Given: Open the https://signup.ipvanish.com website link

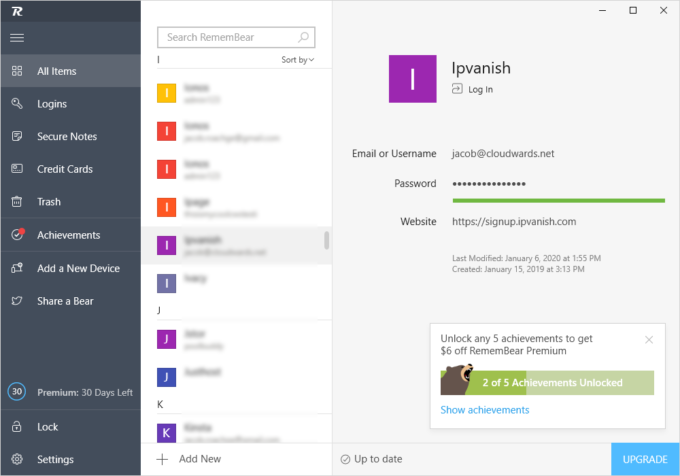Looking at the screenshot, I should coord(514,222).
